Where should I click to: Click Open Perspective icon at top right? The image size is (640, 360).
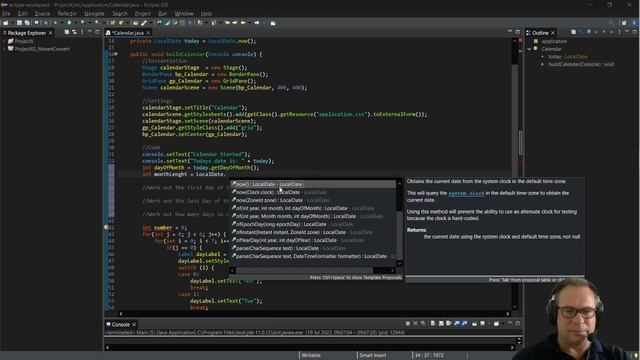[x=624, y=23]
